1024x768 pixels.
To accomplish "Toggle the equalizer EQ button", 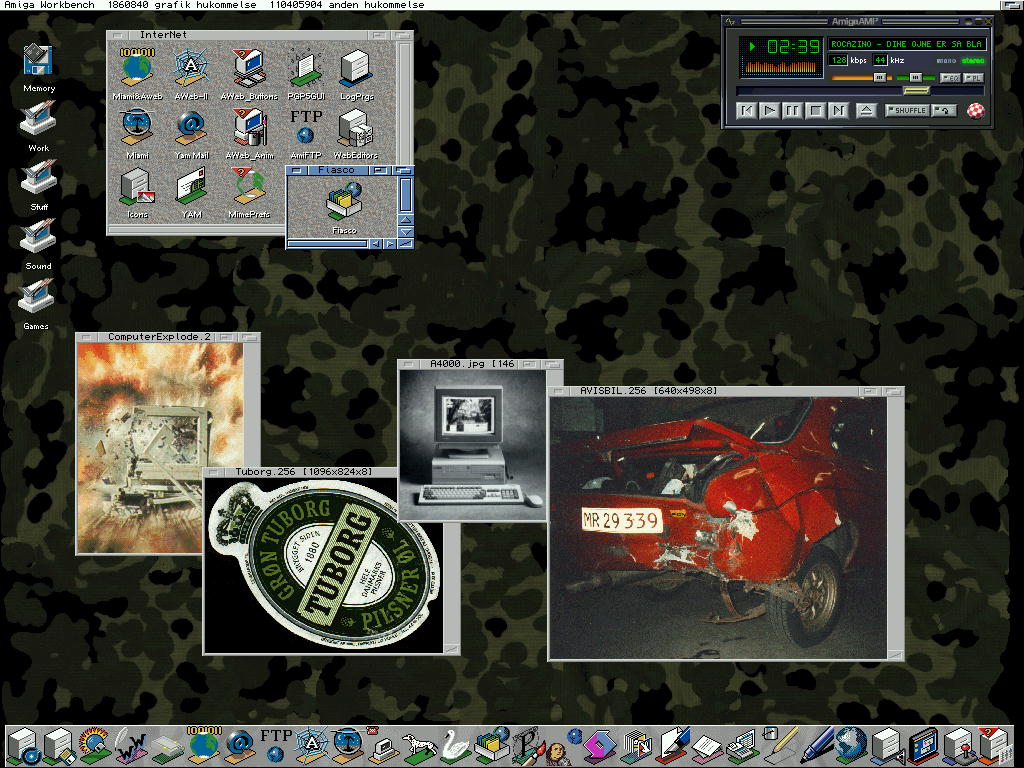I will point(951,78).
